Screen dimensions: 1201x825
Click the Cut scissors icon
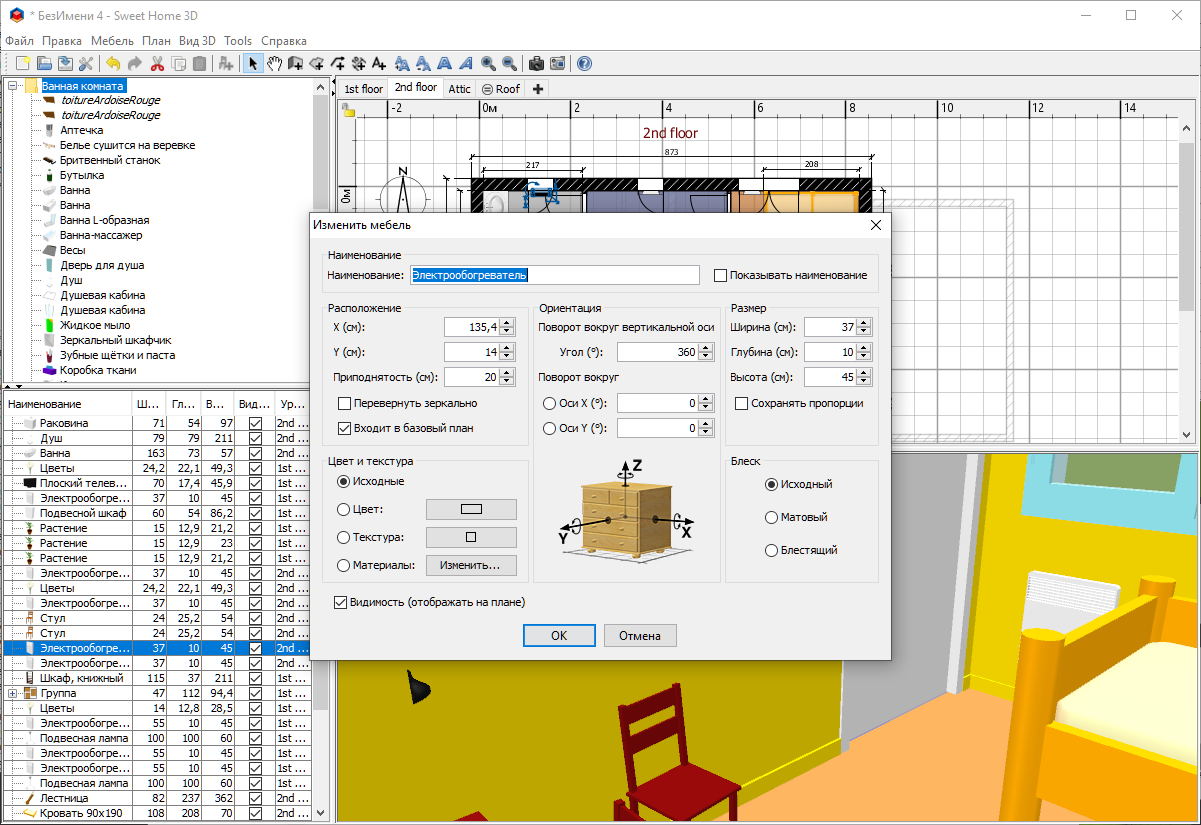pyautogui.click(x=157, y=63)
